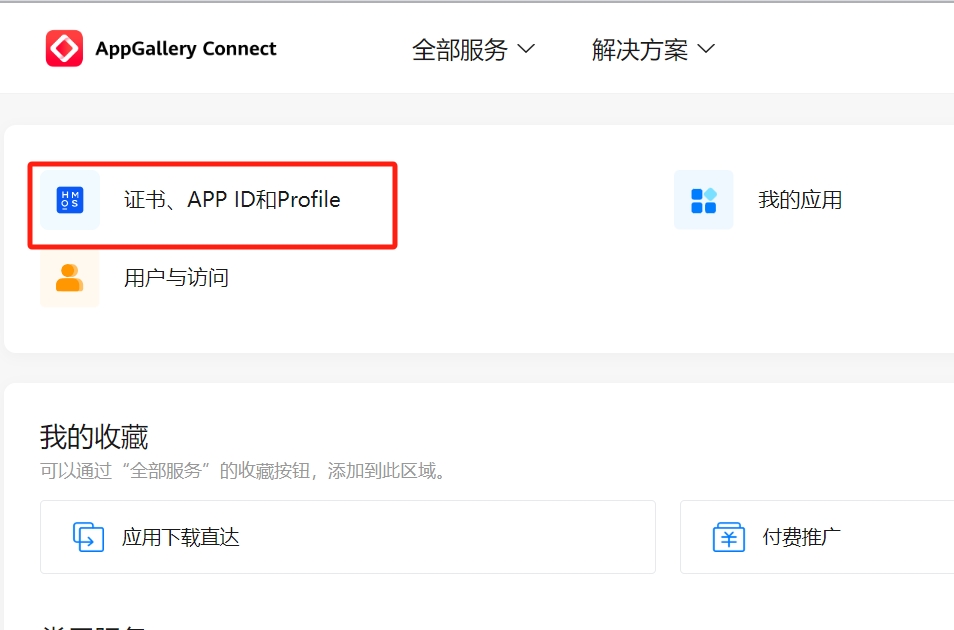Image resolution: width=954 pixels, height=630 pixels.
Task: Open the 解决方案 menu
Action: pos(640,50)
